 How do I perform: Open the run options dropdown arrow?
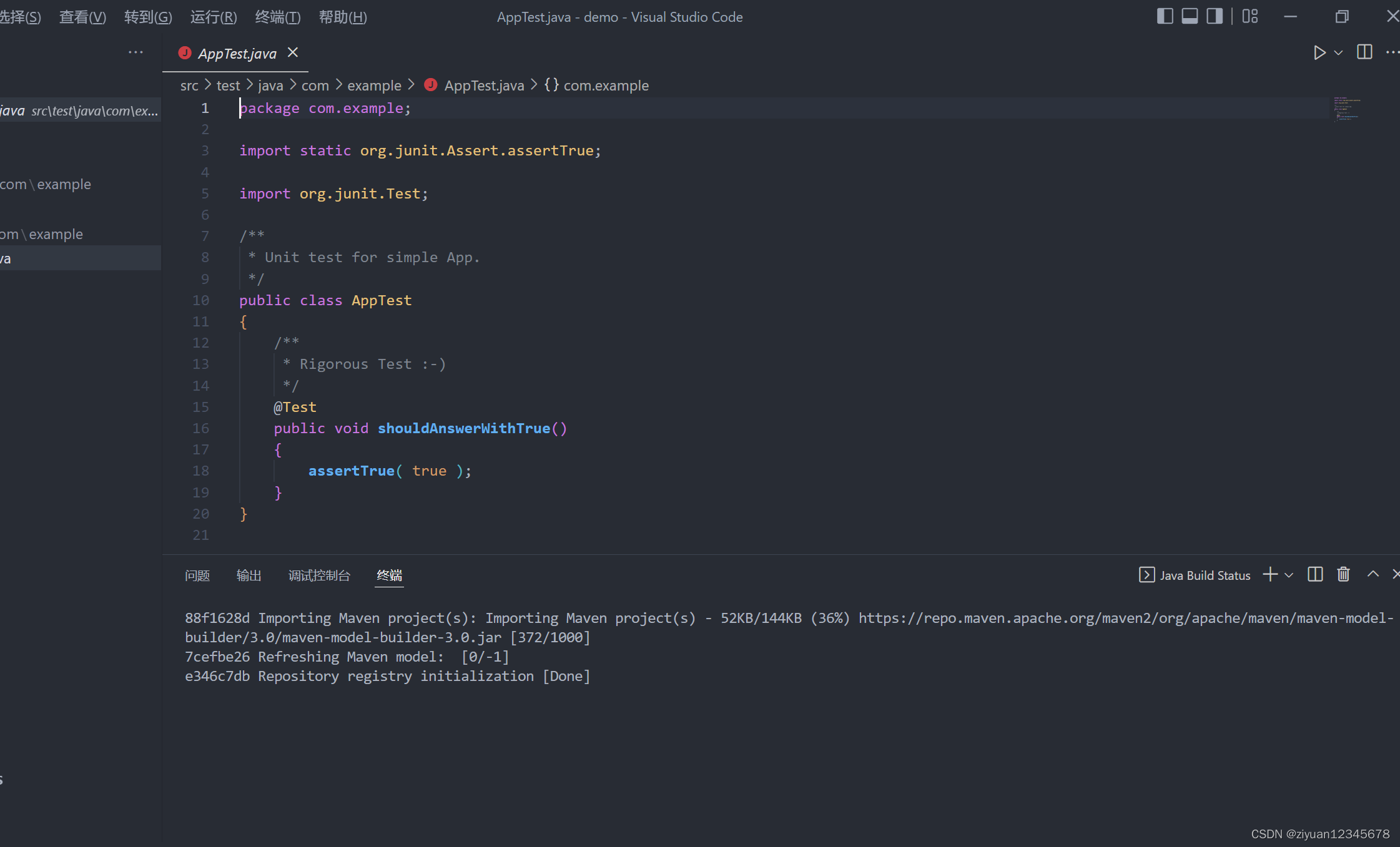tap(1338, 53)
